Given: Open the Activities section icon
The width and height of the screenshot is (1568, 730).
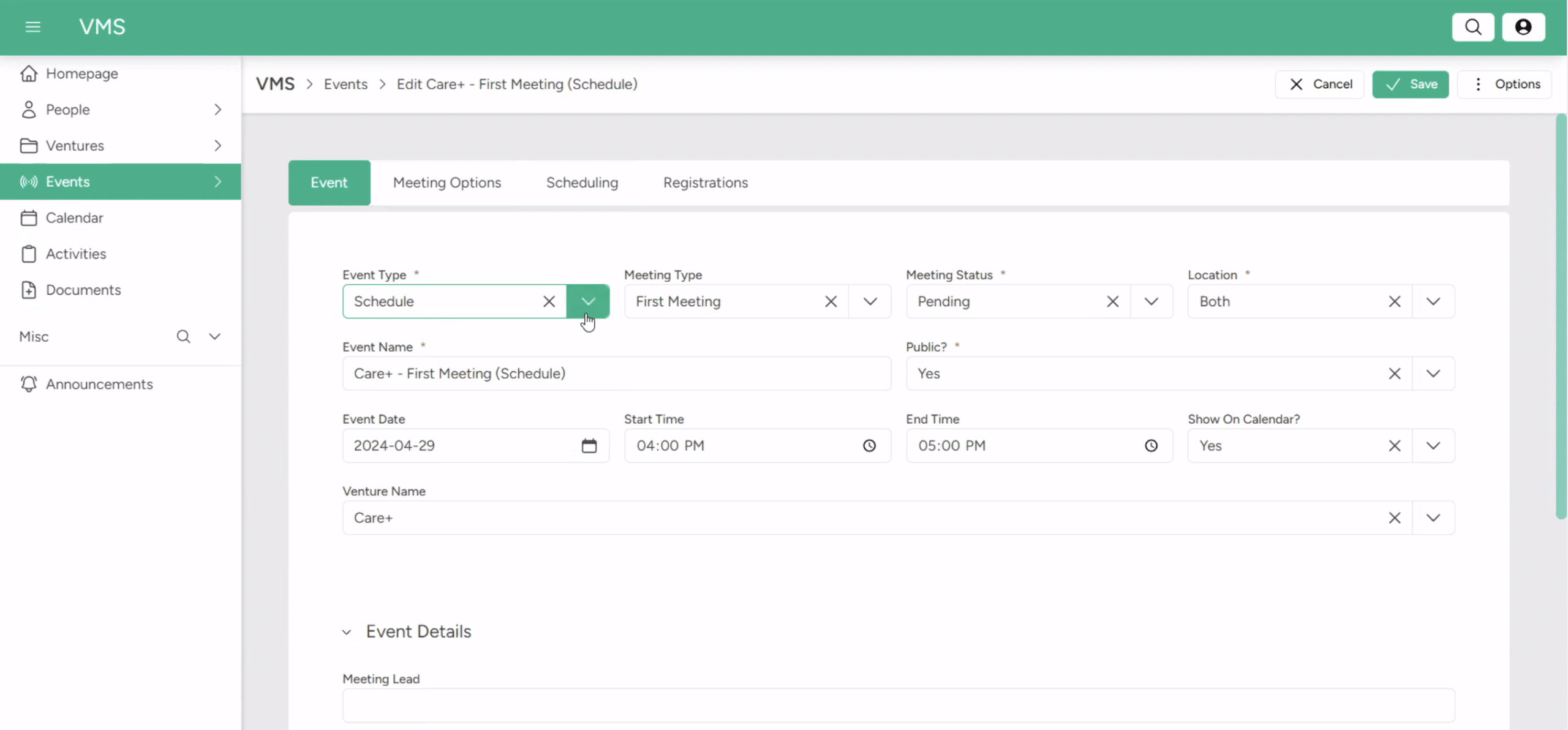Looking at the screenshot, I should pyautogui.click(x=29, y=254).
